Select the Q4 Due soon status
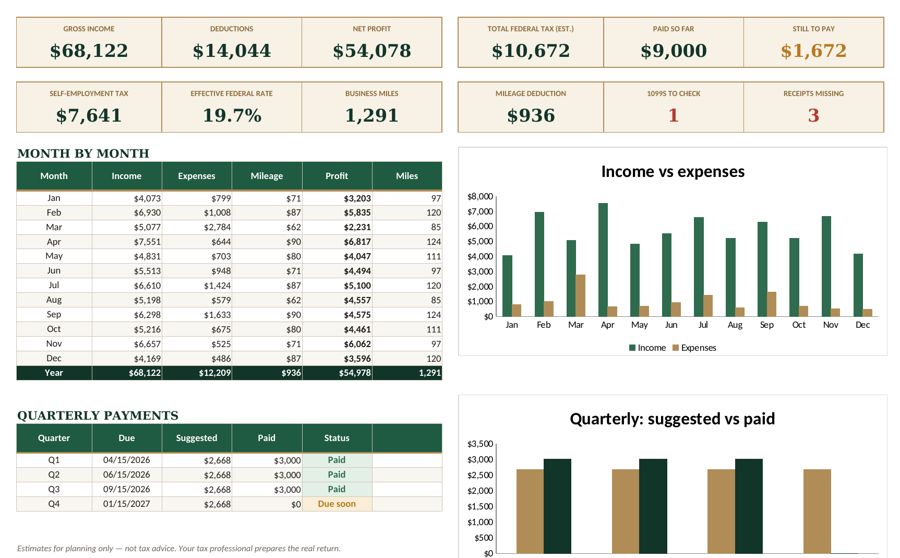This screenshot has width=900, height=558. (x=337, y=504)
